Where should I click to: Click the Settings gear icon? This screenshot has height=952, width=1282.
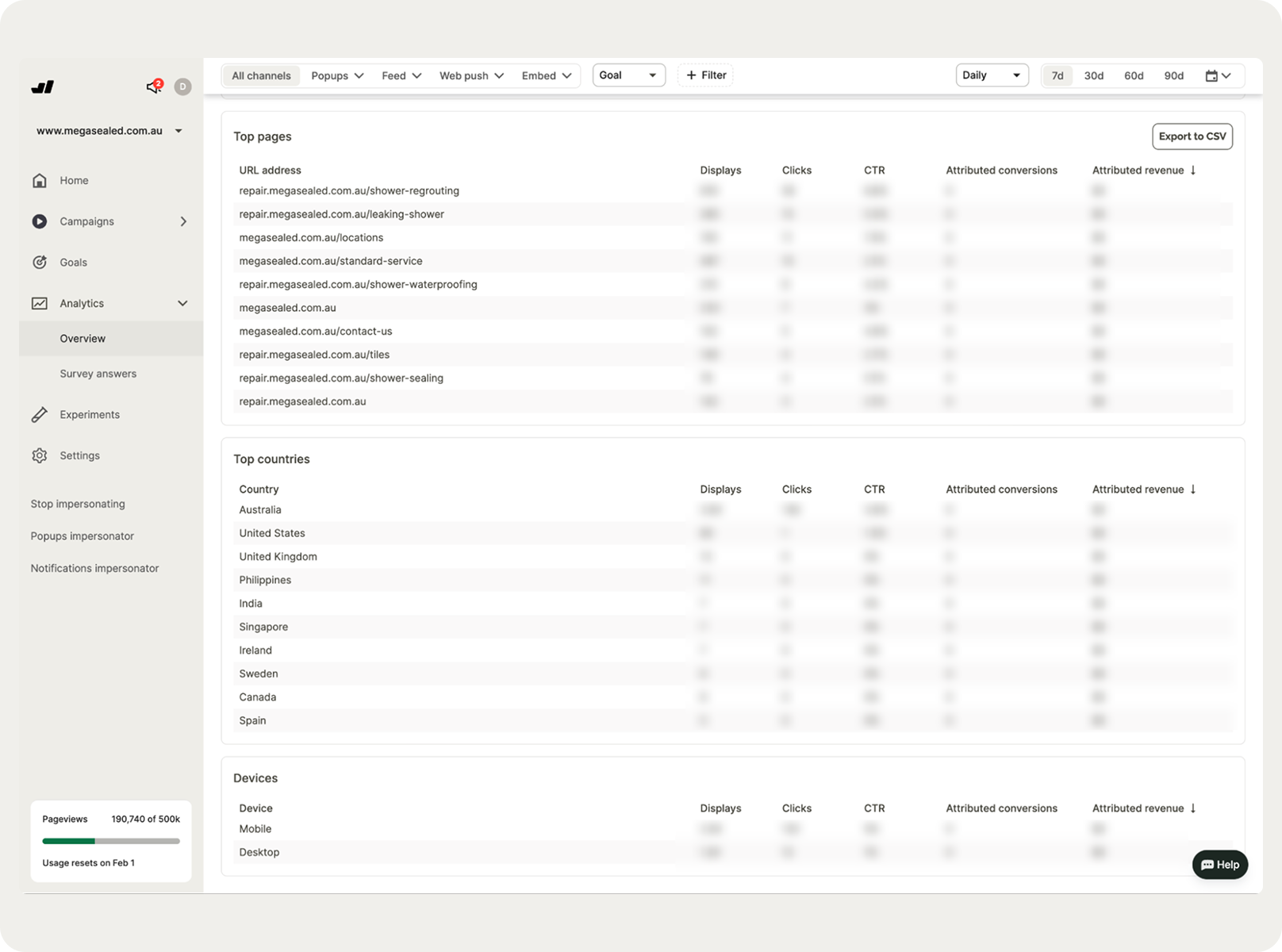40,455
